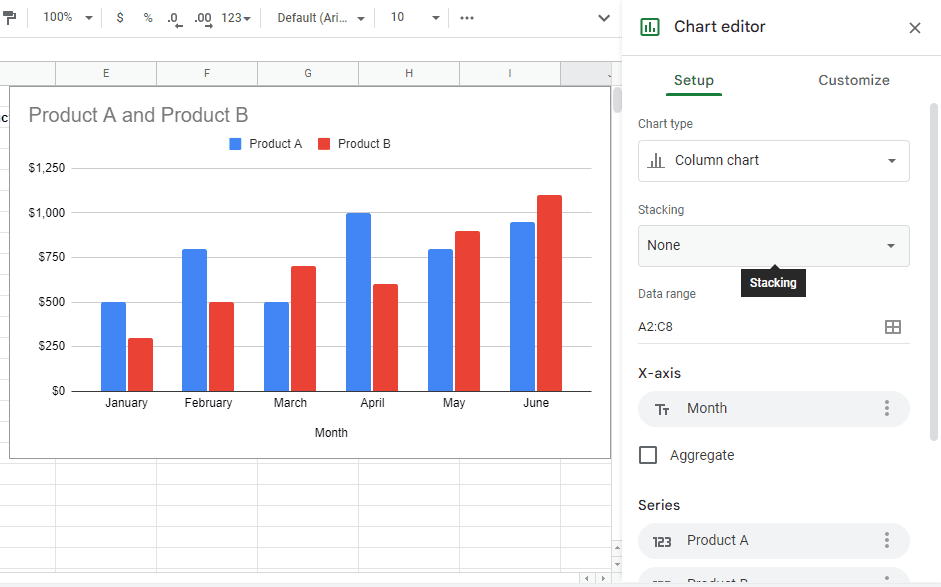941x587 pixels.
Task: Click the select data range grid icon
Action: pyautogui.click(x=893, y=327)
